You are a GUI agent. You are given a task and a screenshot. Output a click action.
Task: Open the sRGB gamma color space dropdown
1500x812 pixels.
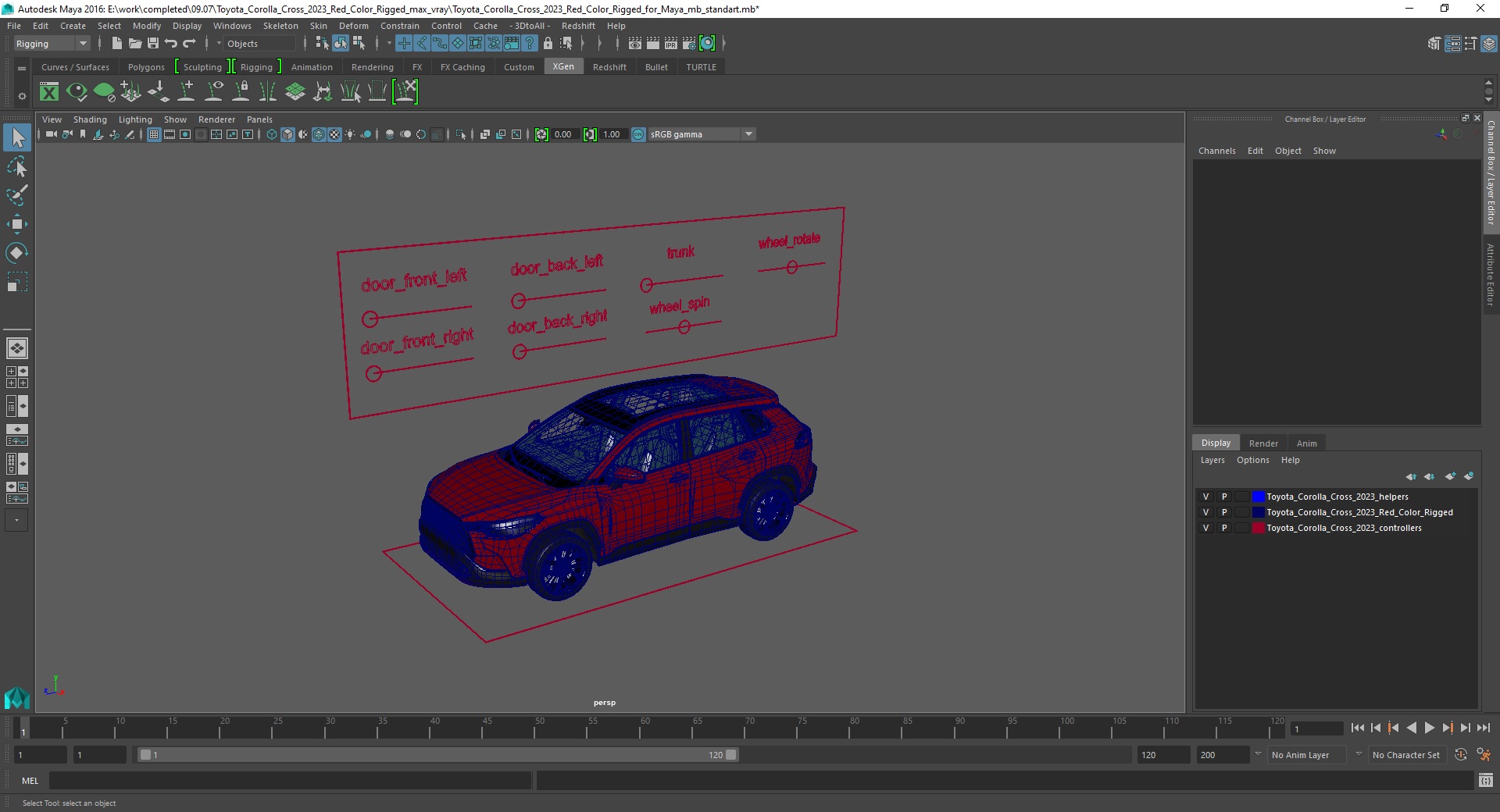pos(702,134)
